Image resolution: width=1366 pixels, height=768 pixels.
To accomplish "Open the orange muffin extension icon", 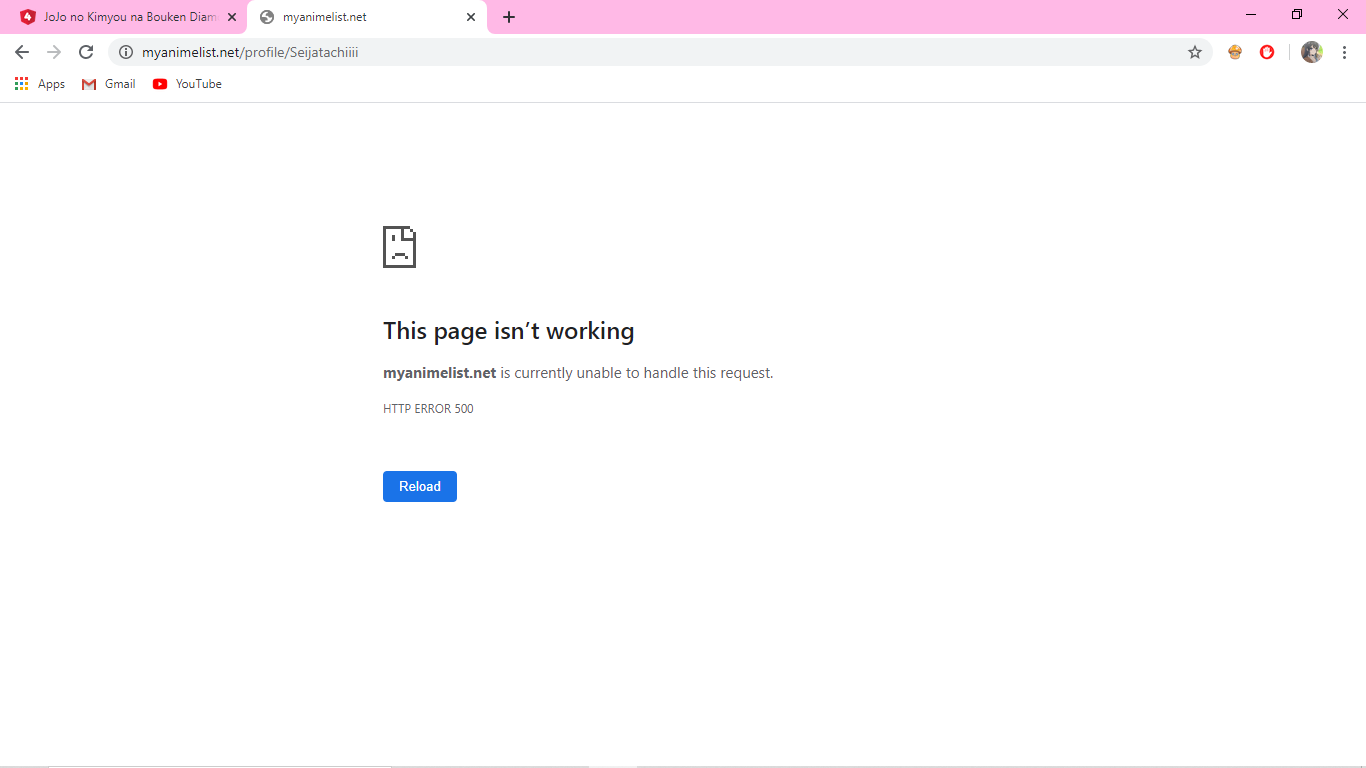I will tap(1235, 52).
